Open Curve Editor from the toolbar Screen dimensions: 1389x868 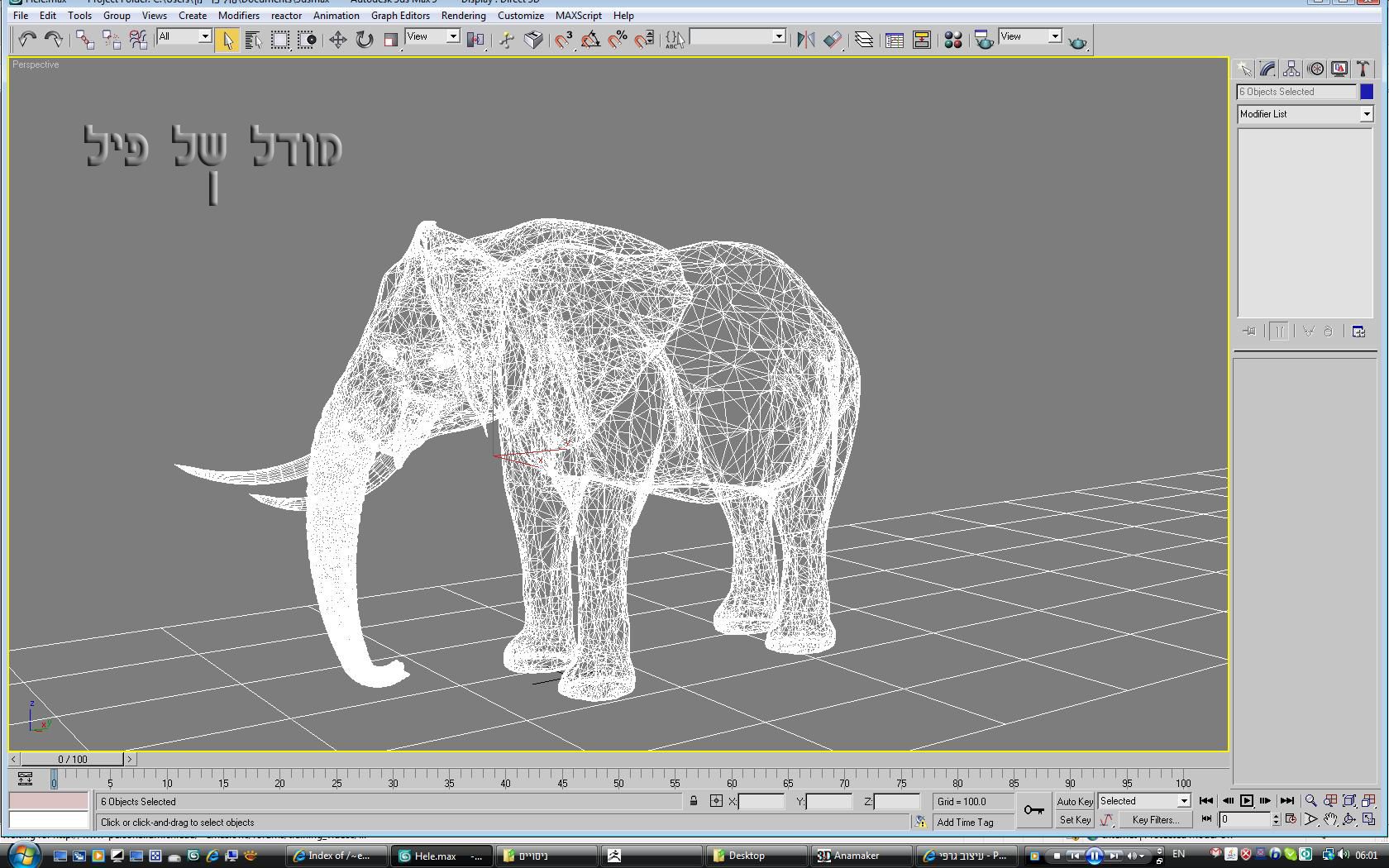[895, 40]
